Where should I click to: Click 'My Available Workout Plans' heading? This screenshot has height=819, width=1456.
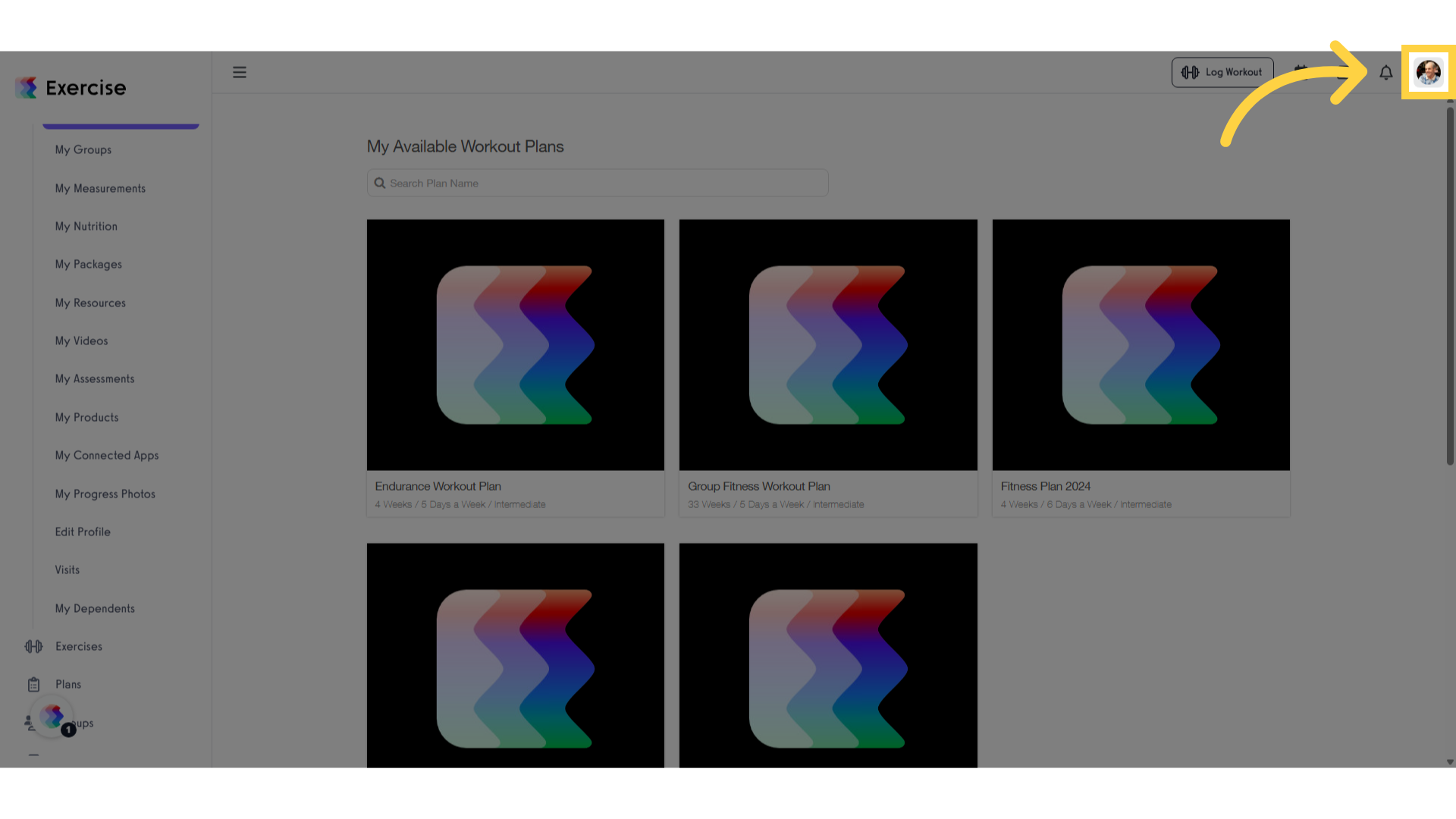(x=466, y=146)
